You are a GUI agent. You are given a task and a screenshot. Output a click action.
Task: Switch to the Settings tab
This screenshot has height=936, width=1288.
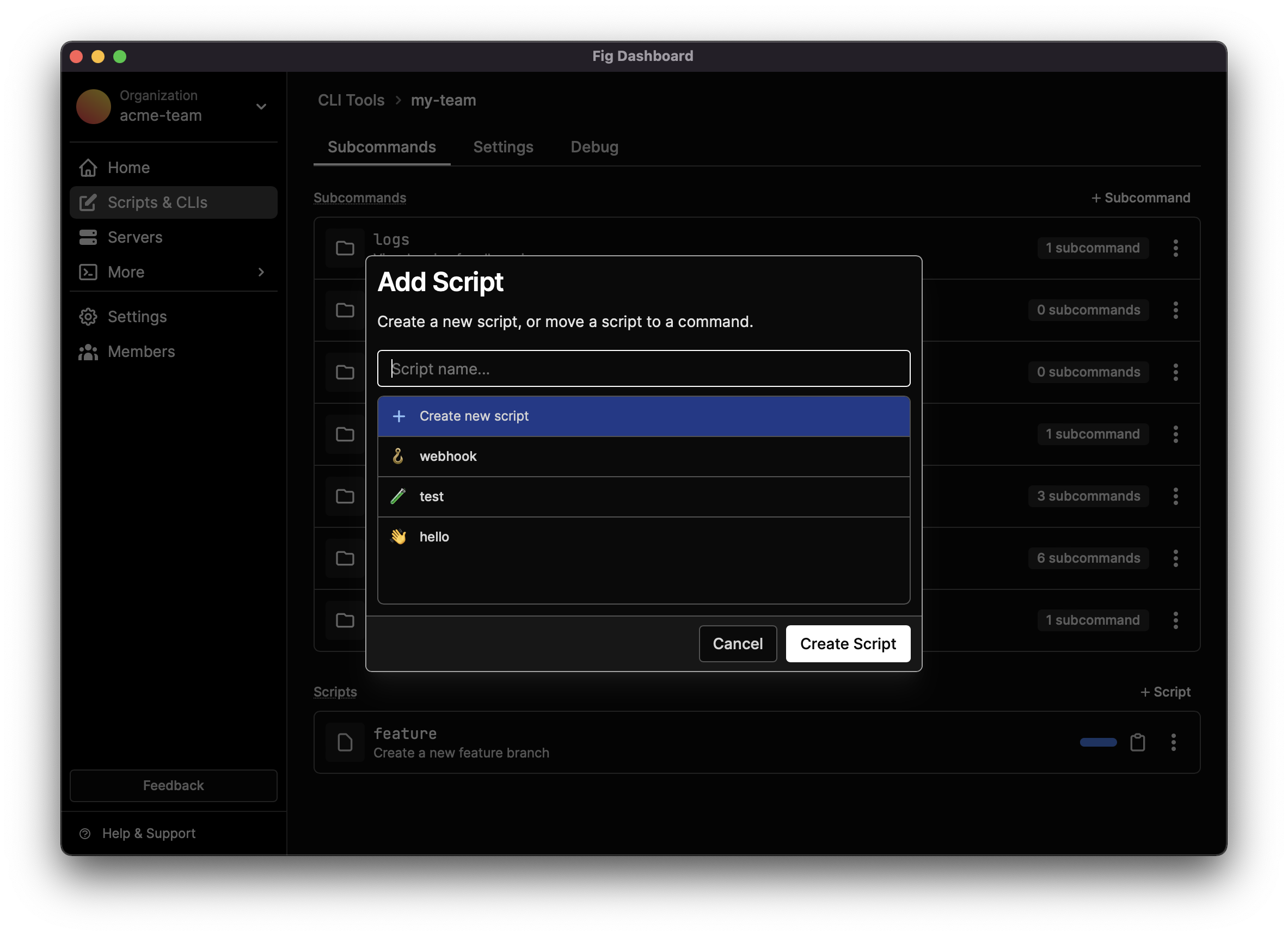(503, 147)
